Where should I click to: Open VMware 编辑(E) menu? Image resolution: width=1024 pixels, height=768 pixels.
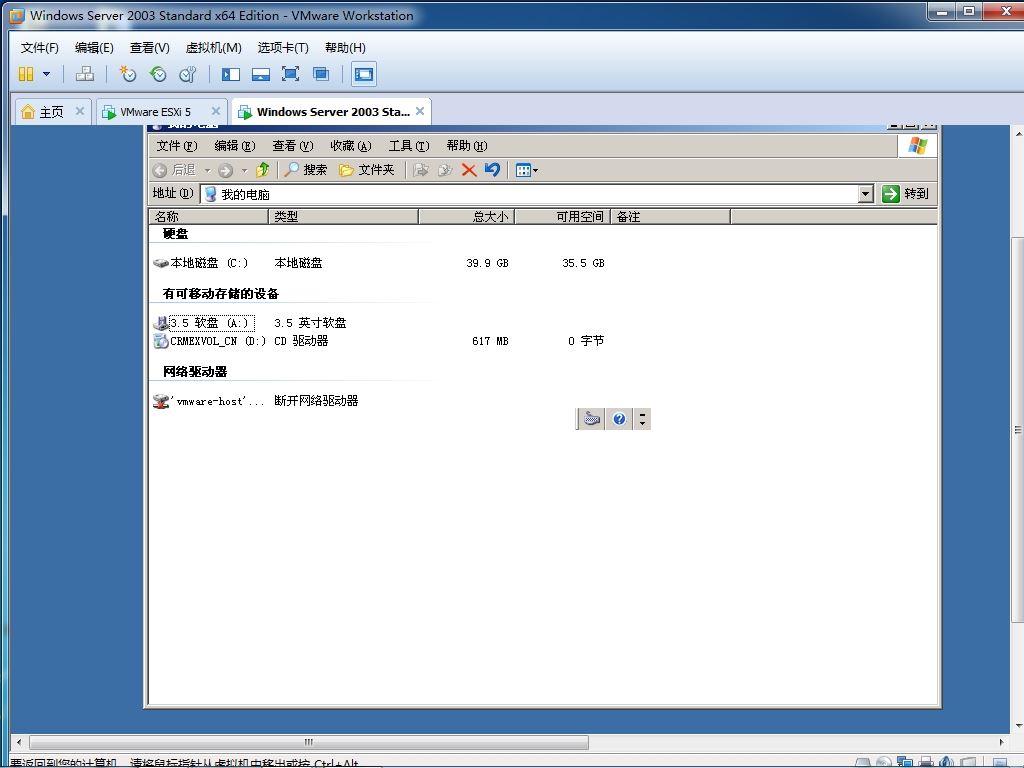tap(94, 48)
